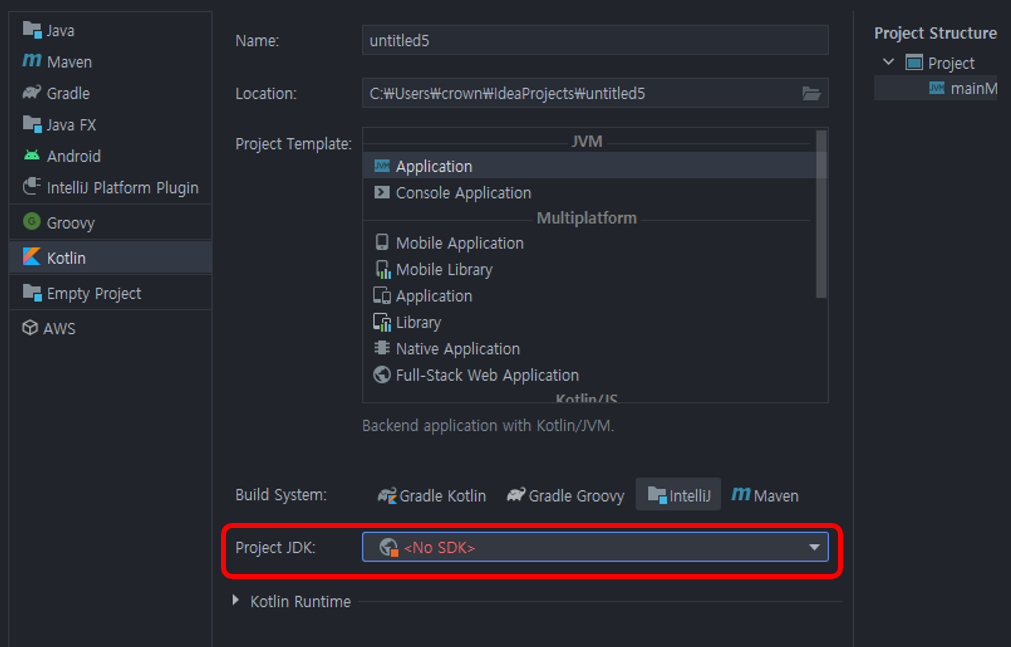Expand the Kotlin Runtime section
The width and height of the screenshot is (1011, 647).
tap(236, 601)
